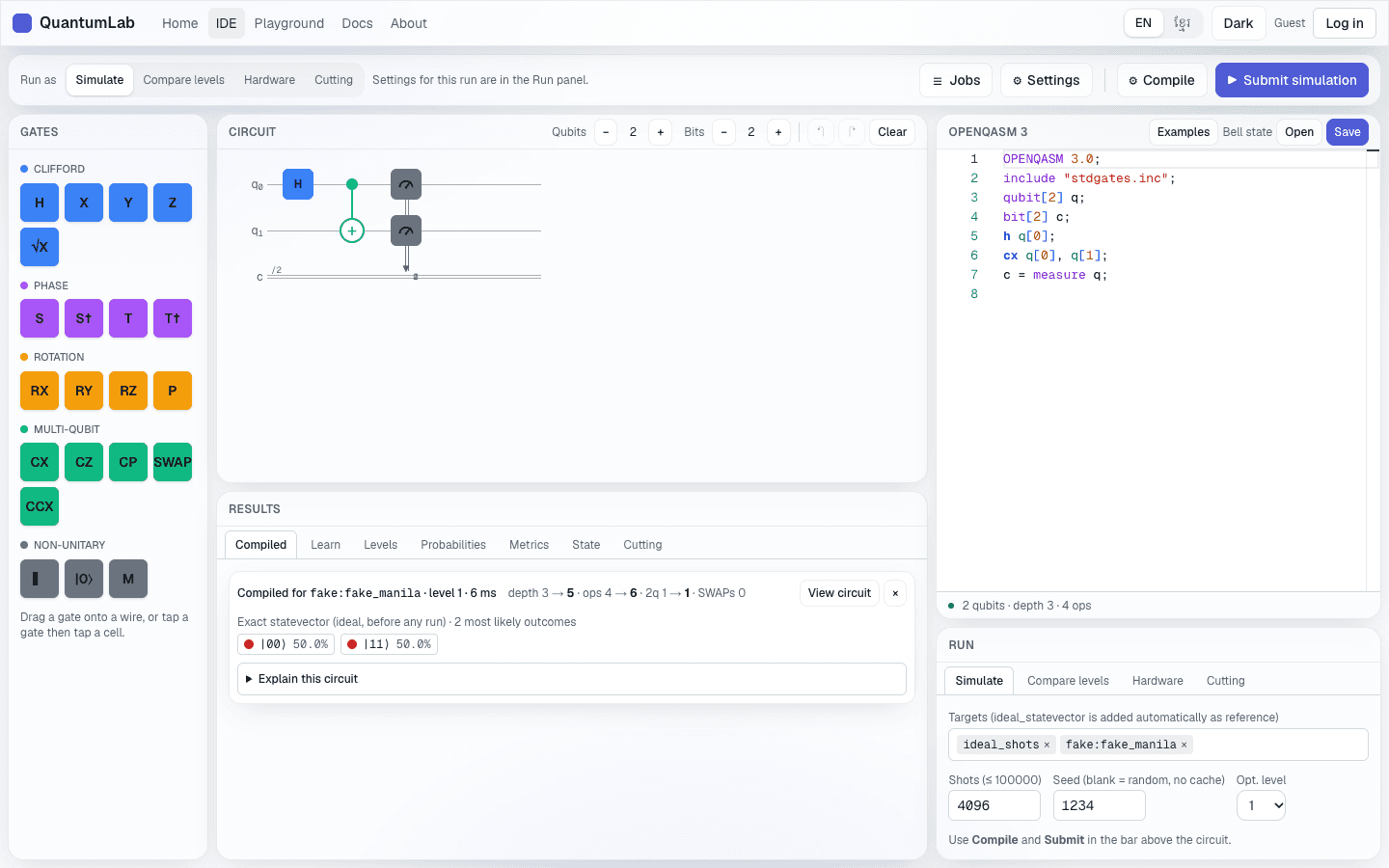
Task: Click the measurement box on wire q0
Action: point(406,184)
